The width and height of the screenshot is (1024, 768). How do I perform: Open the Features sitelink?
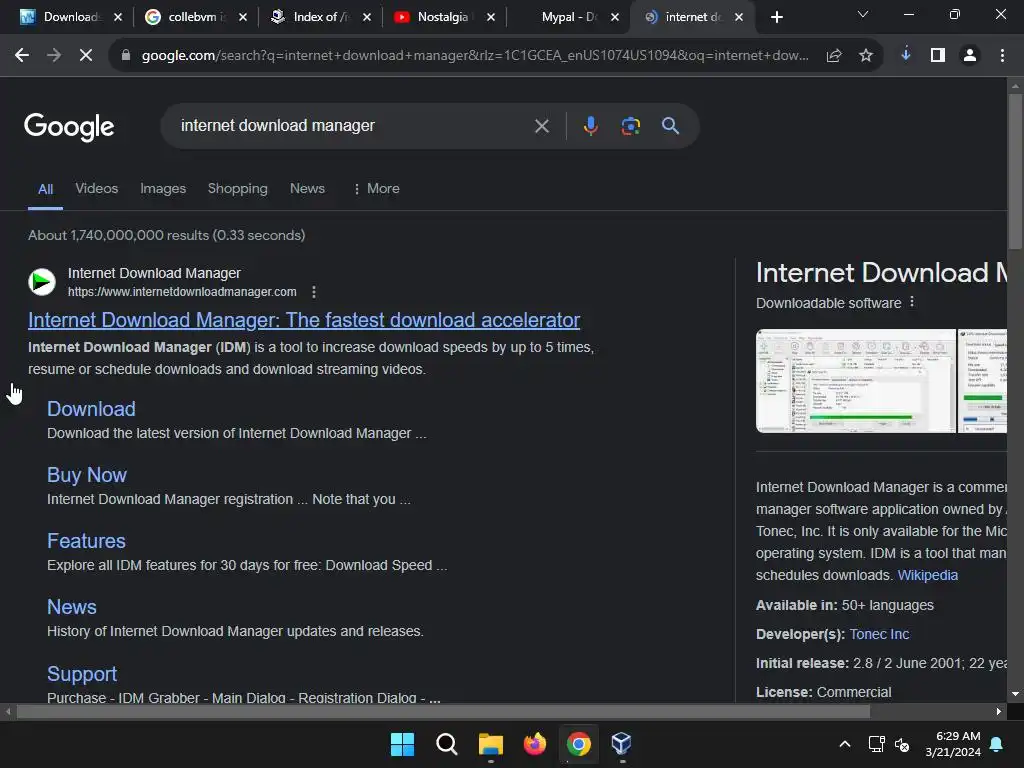pyautogui.click(x=86, y=541)
